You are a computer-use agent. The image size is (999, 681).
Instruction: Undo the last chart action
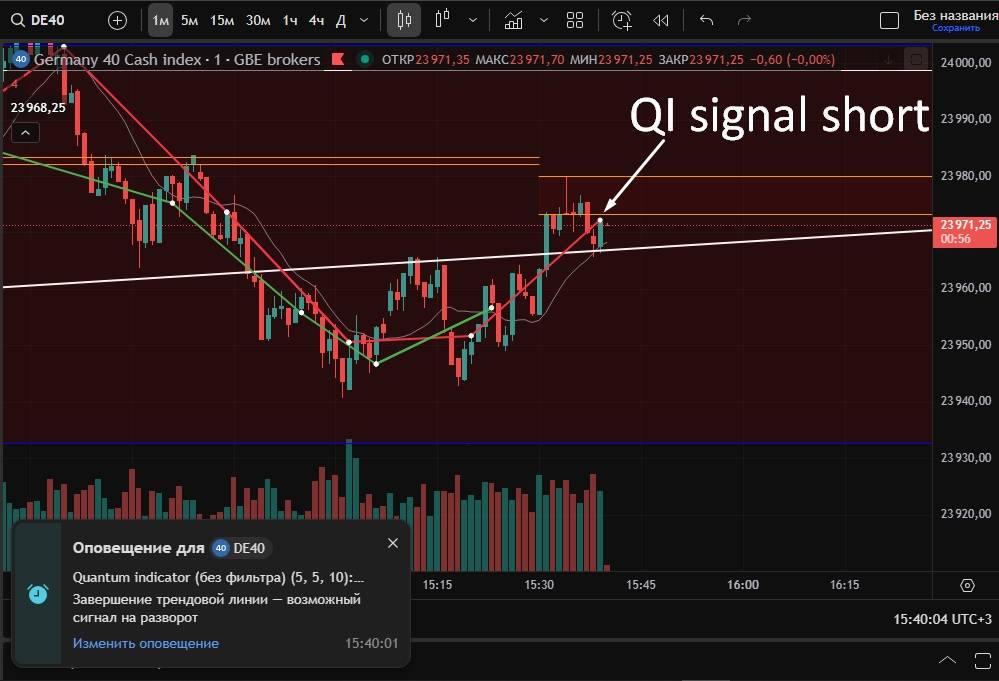(707, 20)
